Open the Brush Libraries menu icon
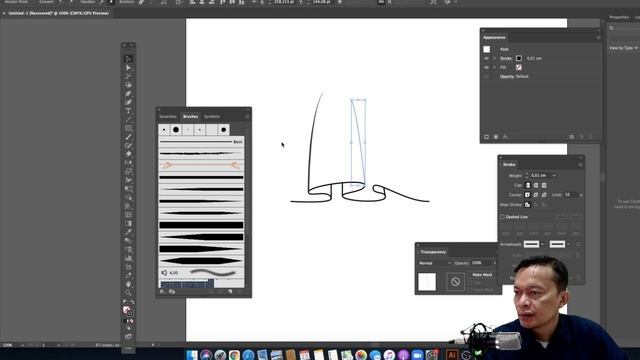 point(162,291)
